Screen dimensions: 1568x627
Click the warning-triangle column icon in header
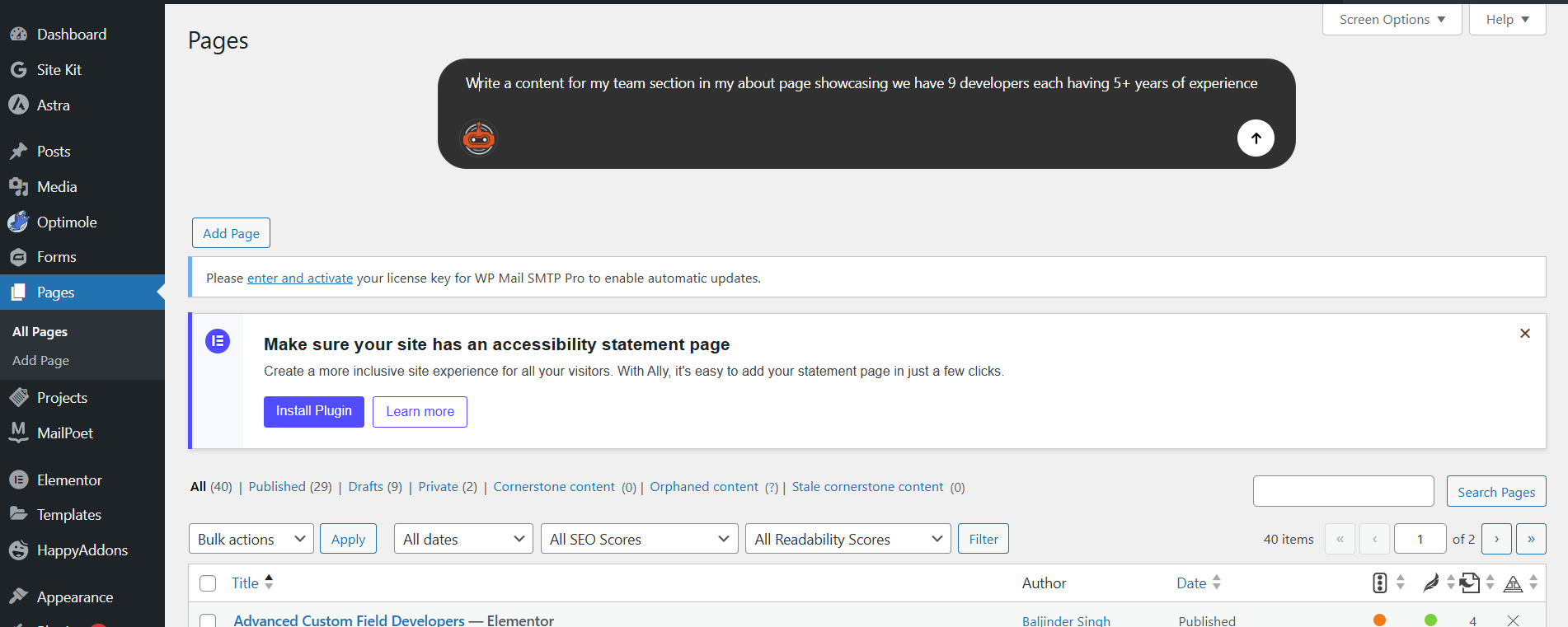coord(1513,584)
